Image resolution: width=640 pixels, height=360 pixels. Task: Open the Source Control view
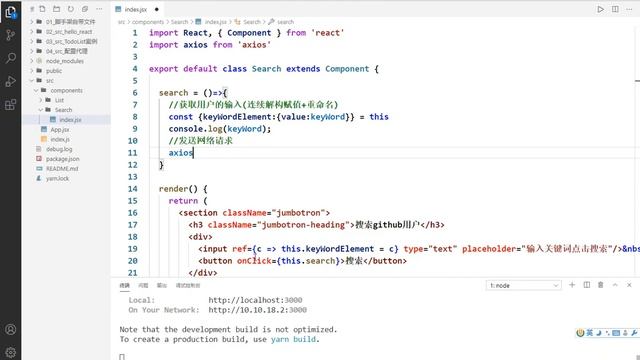click(x=11, y=35)
